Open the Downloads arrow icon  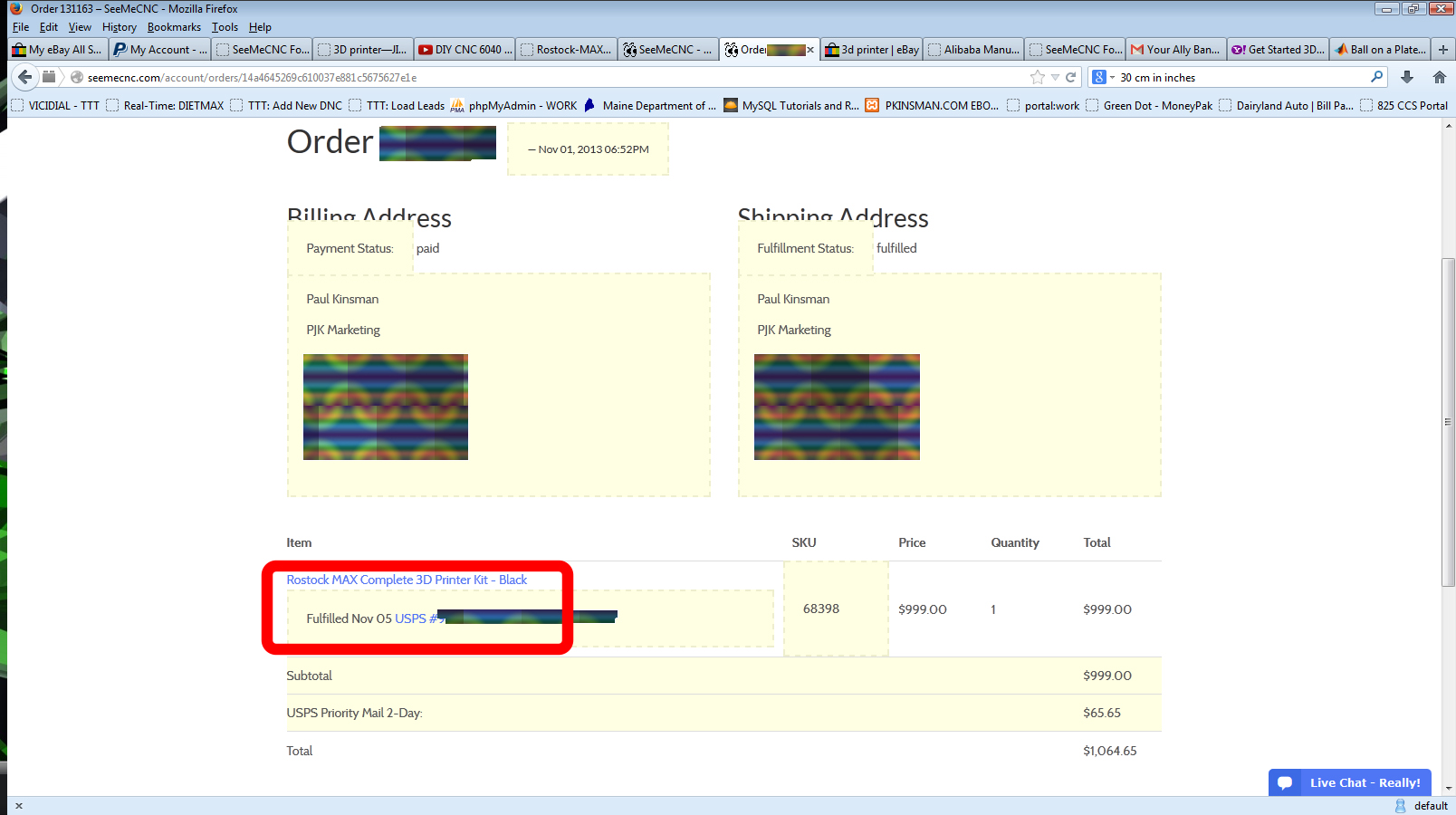click(x=1407, y=77)
